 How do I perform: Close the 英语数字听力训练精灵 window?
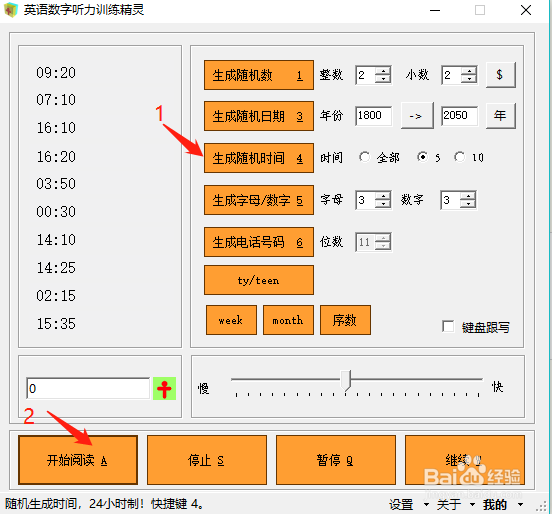[x=526, y=10]
